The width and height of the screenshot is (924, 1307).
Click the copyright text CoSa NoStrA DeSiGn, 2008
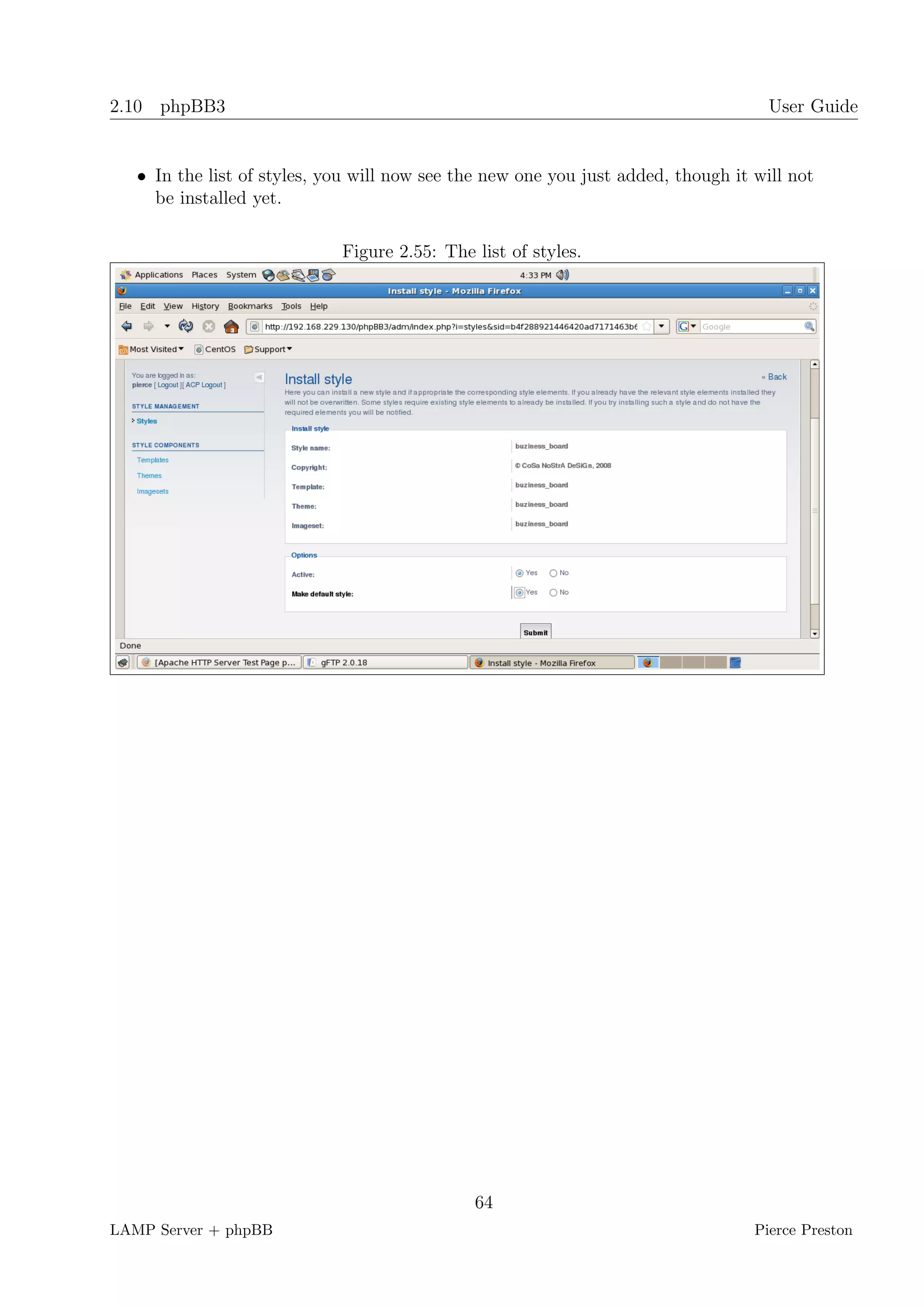(x=563, y=466)
